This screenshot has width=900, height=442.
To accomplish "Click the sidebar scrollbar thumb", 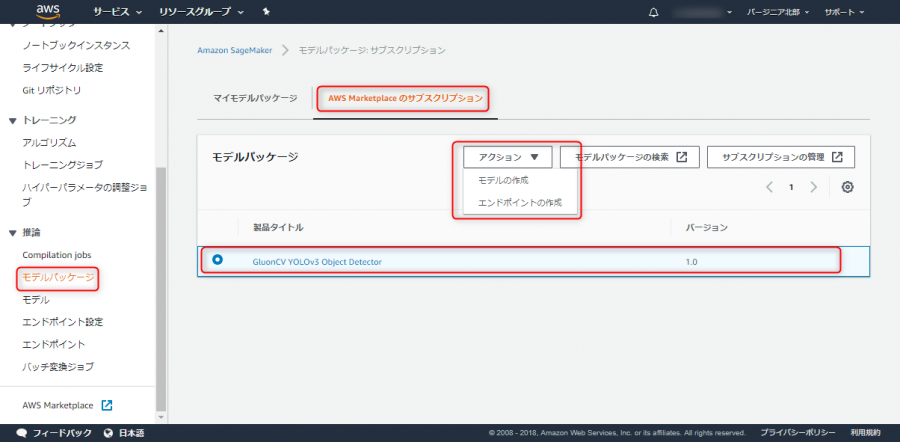I will 161,288.
